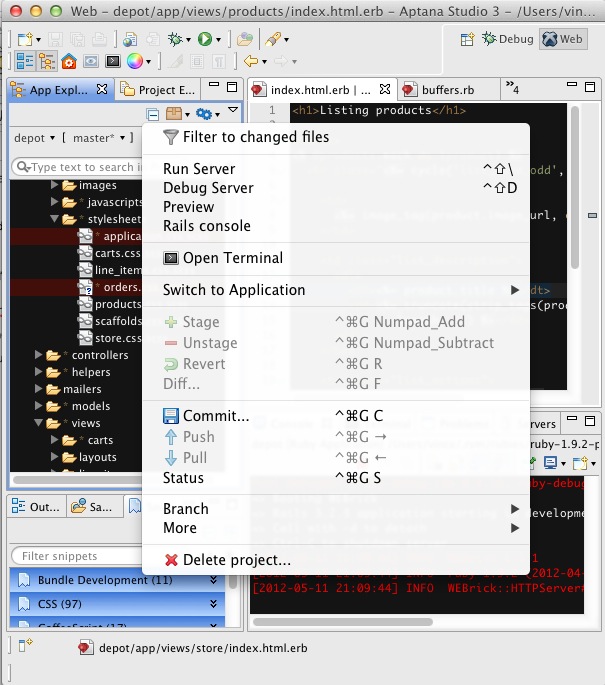Expand the images folder
Image resolution: width=605 pixels, height=685 pixels.
click(54, 185)
